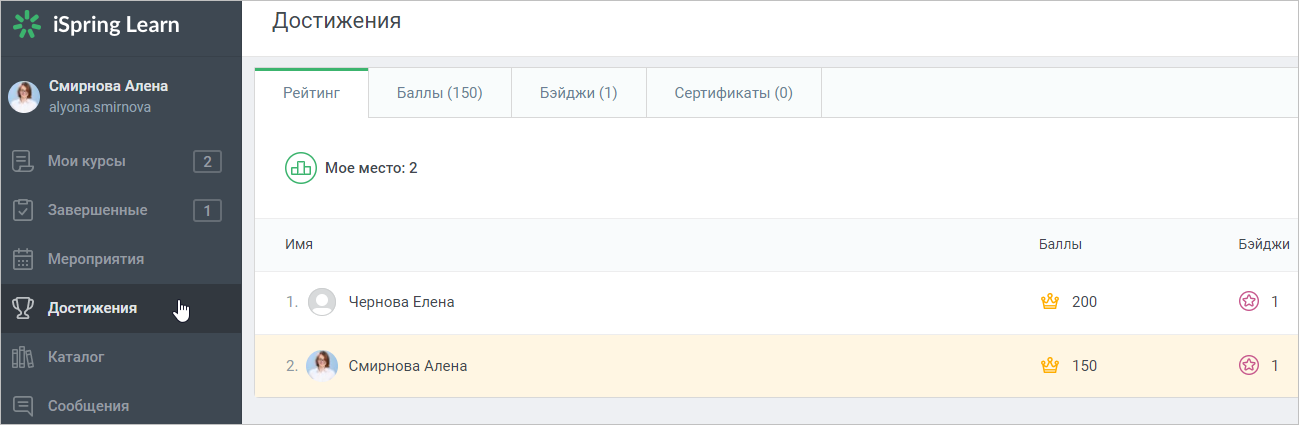Click the Чернова Елена placeholder avatar
The height and width of the screenshot is (425, 1299).
(322, 302)
